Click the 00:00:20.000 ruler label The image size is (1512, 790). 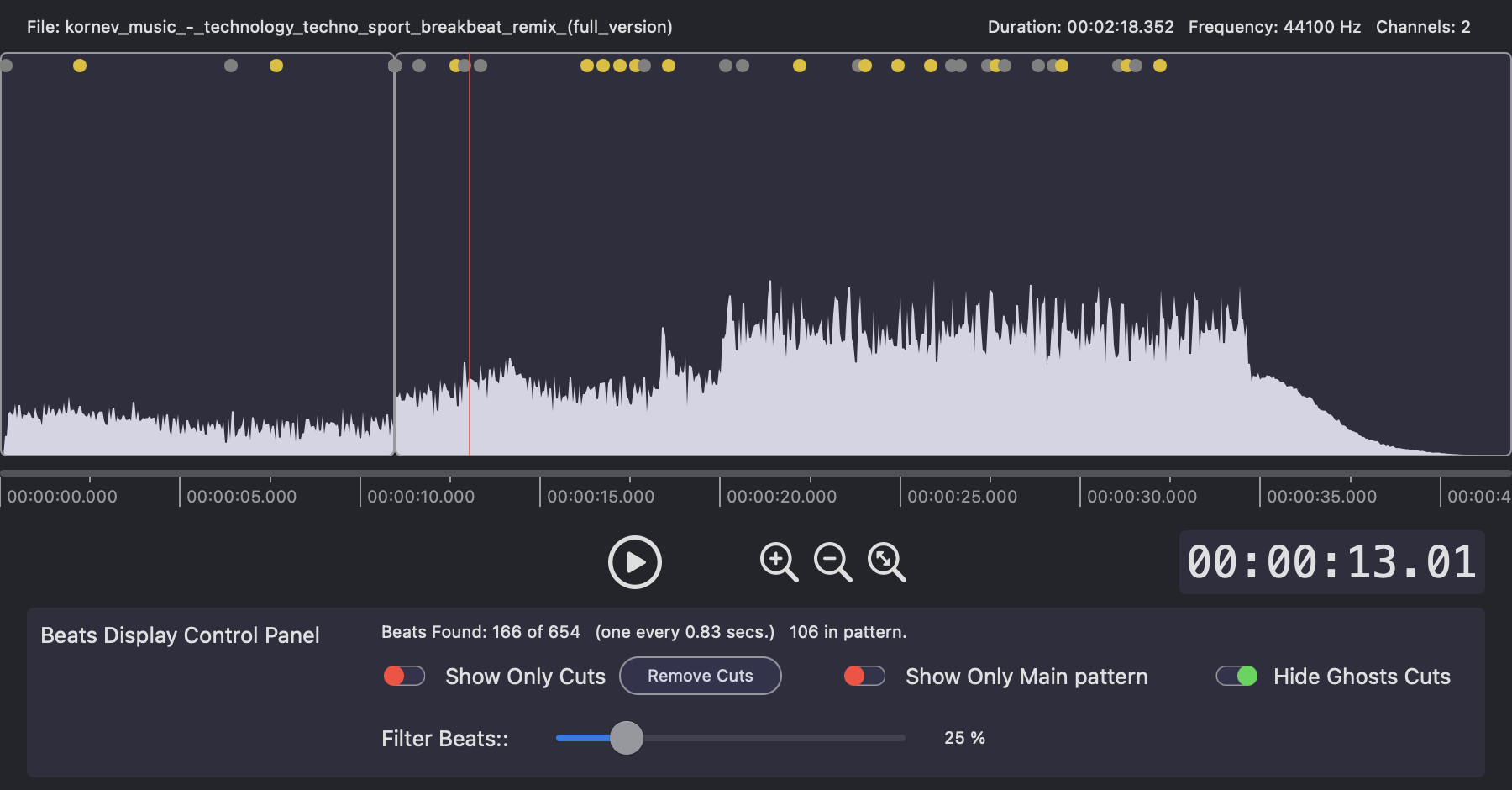781,497
